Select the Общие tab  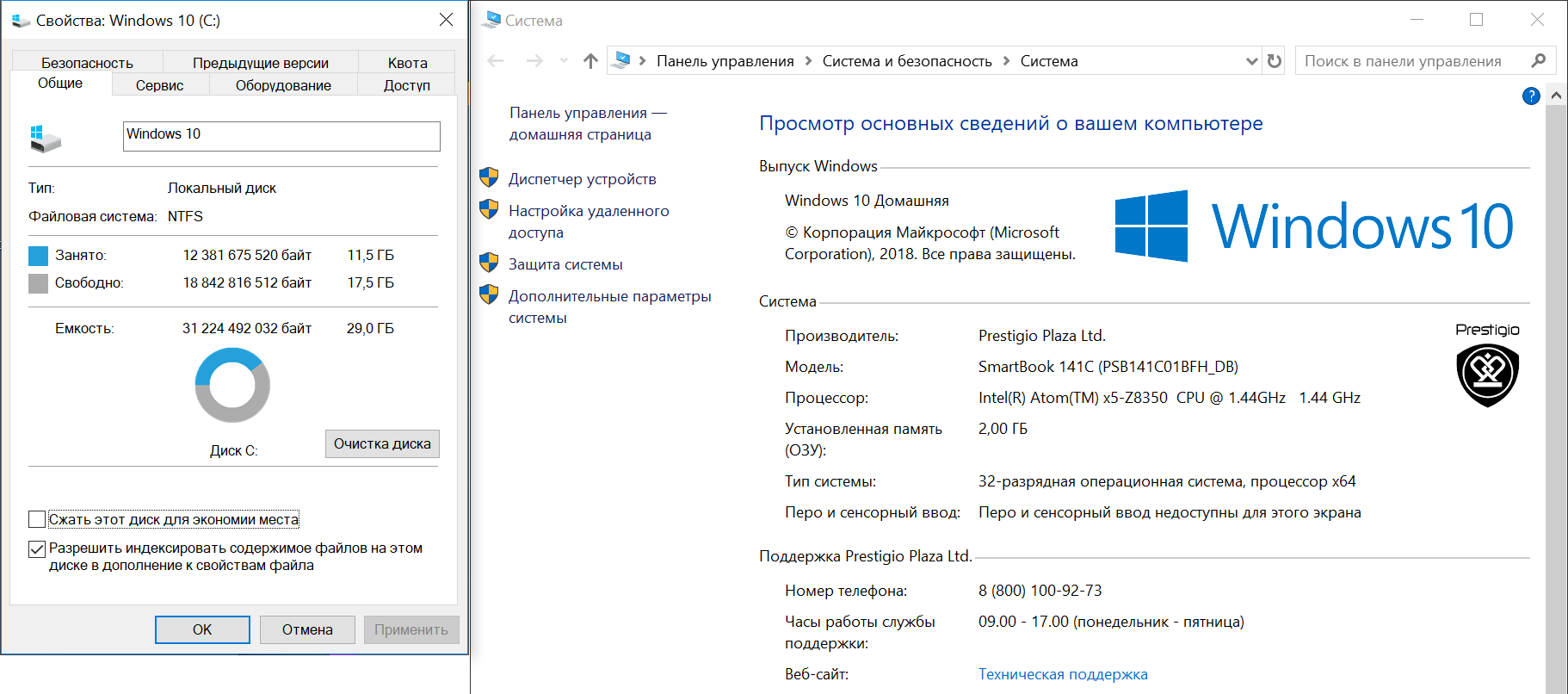(60, 83)
